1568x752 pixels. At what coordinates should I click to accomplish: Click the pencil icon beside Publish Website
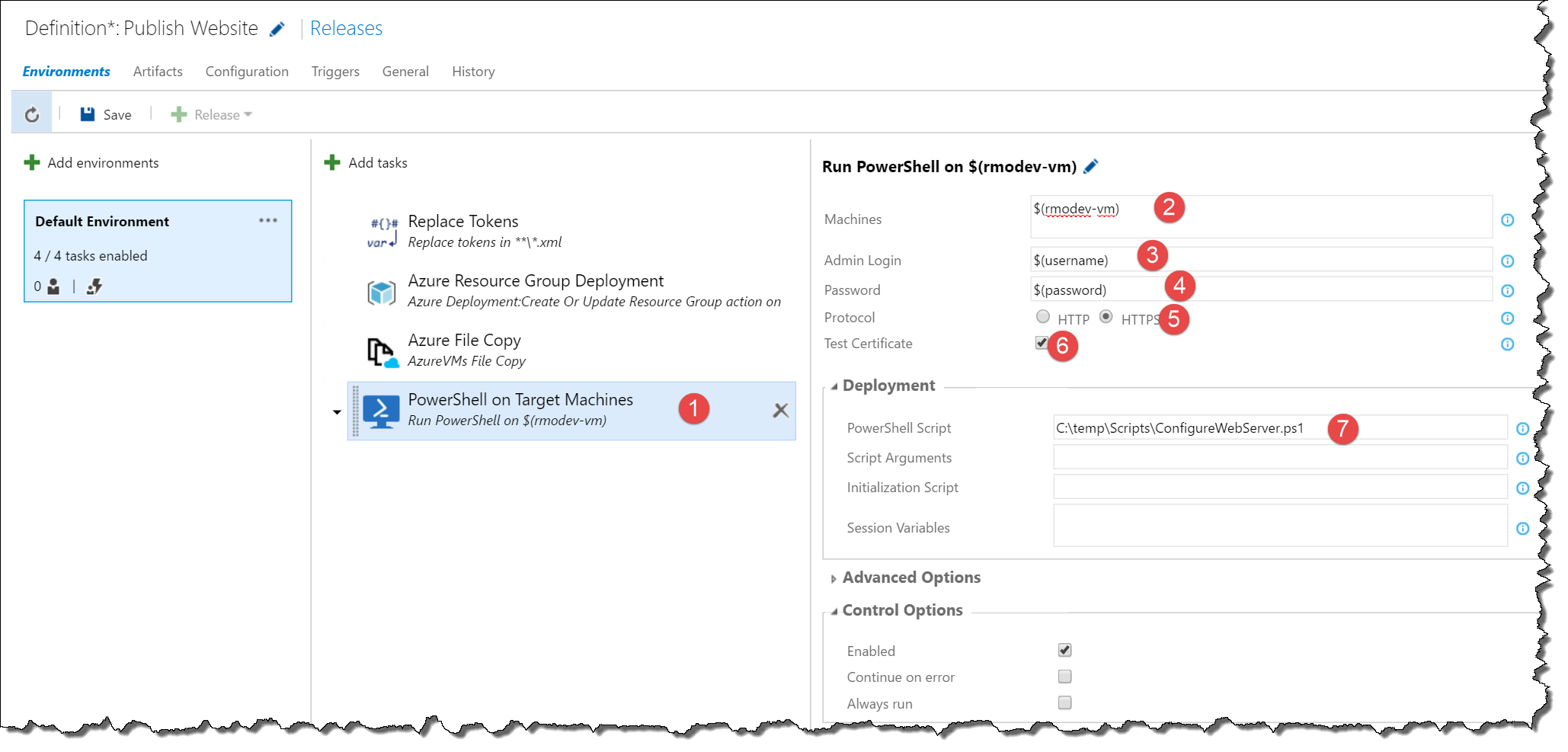click(277, 29)
